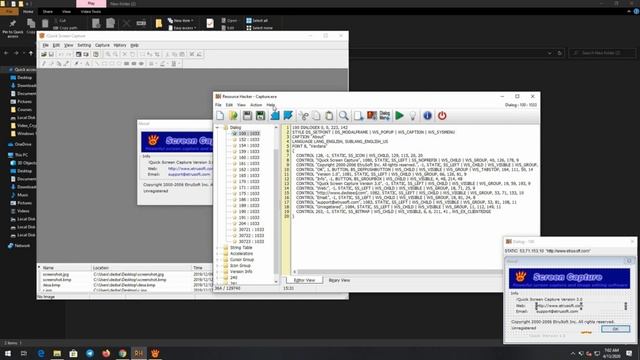This screenshot has width=640, height=360.
Task: Click Select all in File Explorer ribbon
Action: pos(257,20)
